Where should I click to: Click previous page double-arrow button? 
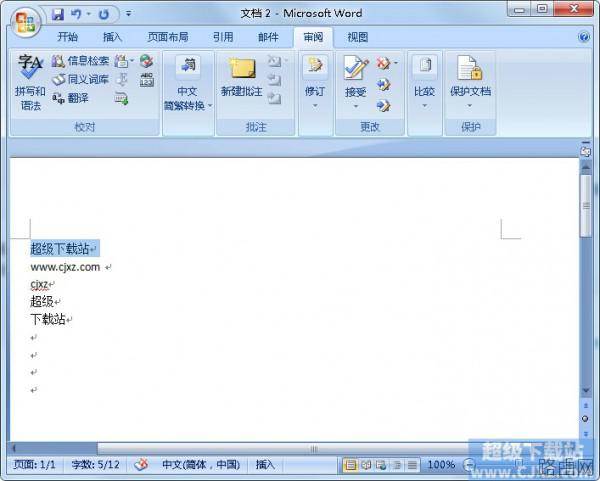[586, 405]
